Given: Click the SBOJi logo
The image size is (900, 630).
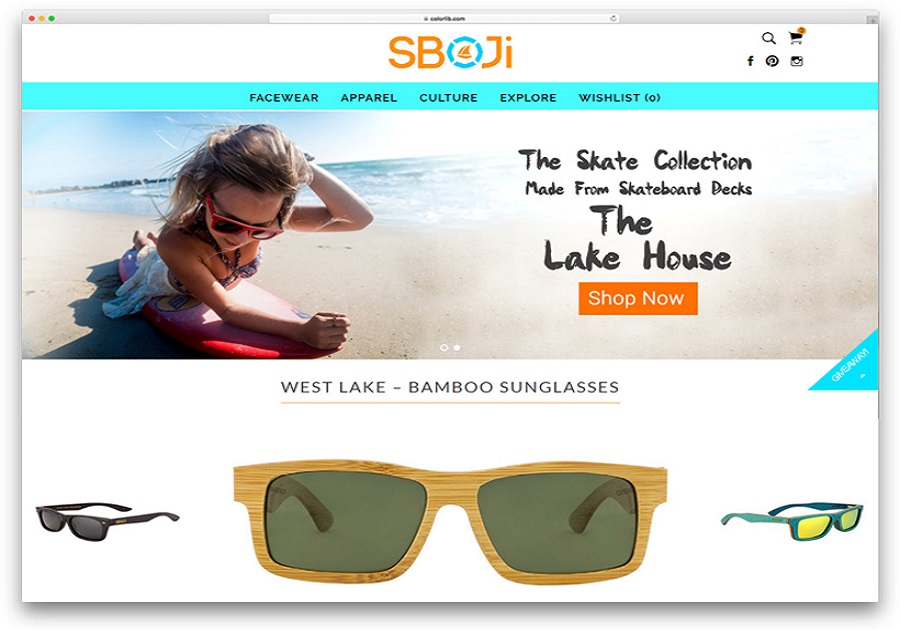Looking at the screenshot, I should (x=450, y=52).
